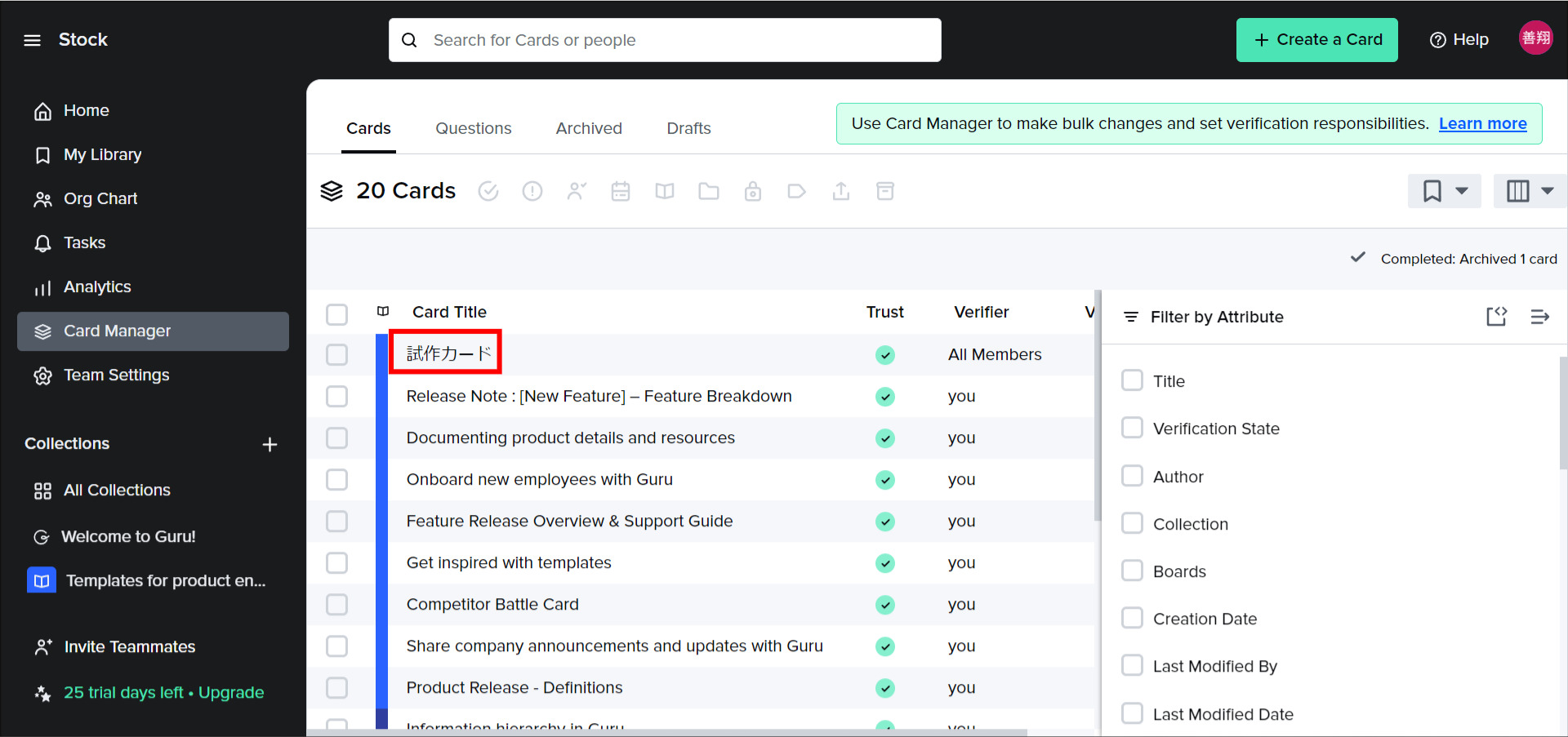Click the book icon in the table header
Image resolution: width=1568 pixels, height=737 pixels.
383,312
